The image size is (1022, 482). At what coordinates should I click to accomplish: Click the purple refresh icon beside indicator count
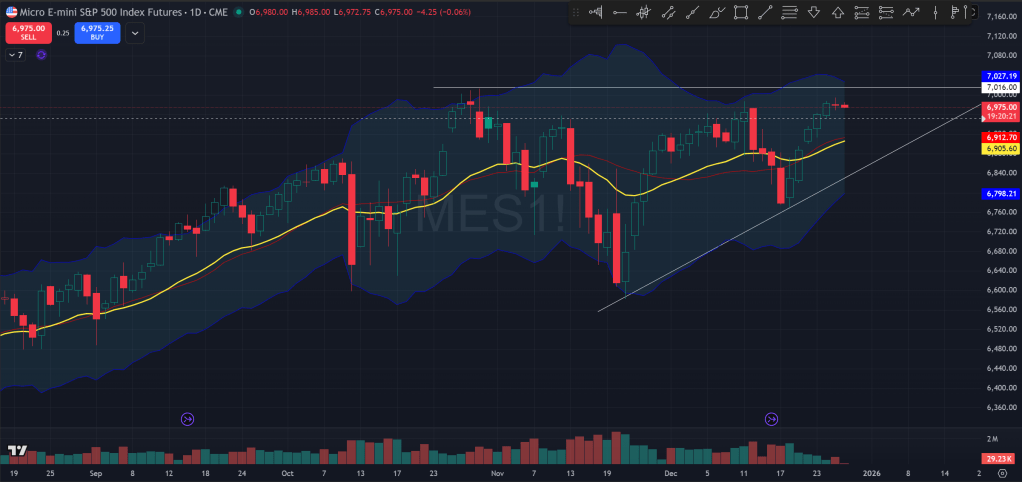41,55
